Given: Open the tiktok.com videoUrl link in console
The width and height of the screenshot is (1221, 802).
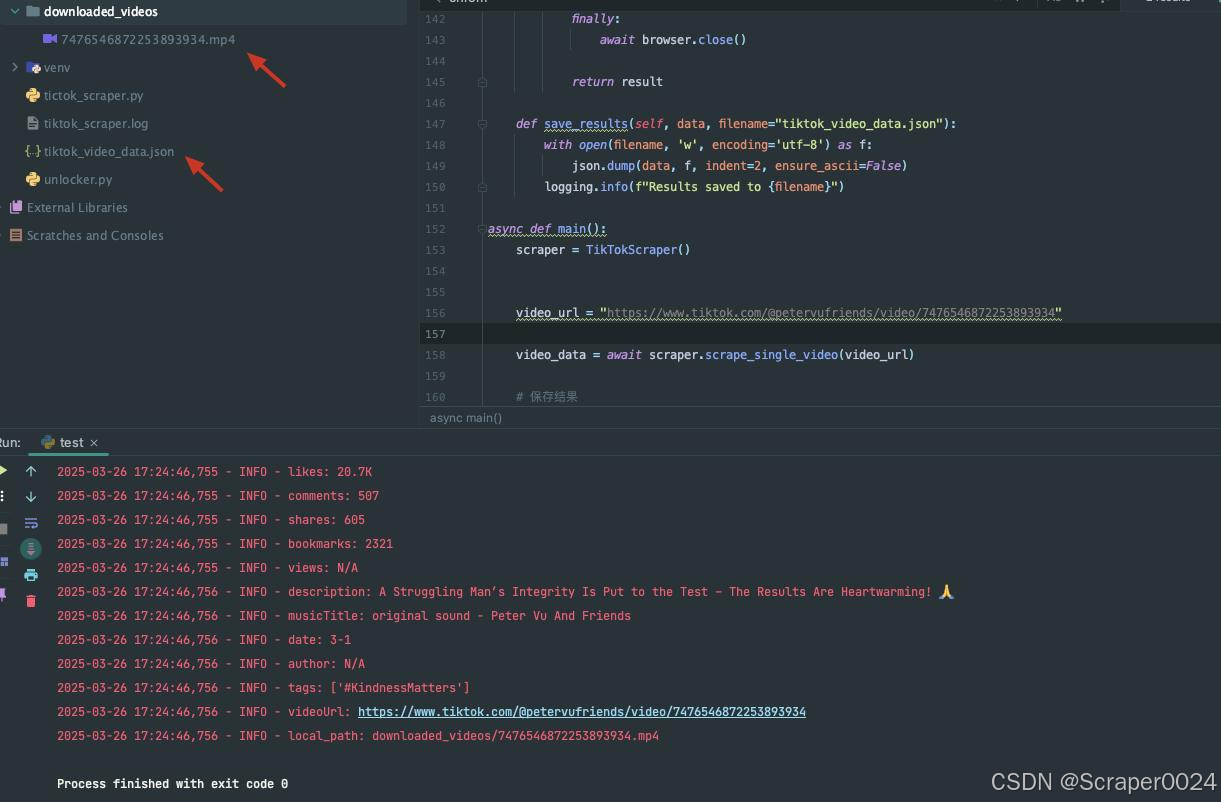Looking at the screenshot, I should [582, 712].
